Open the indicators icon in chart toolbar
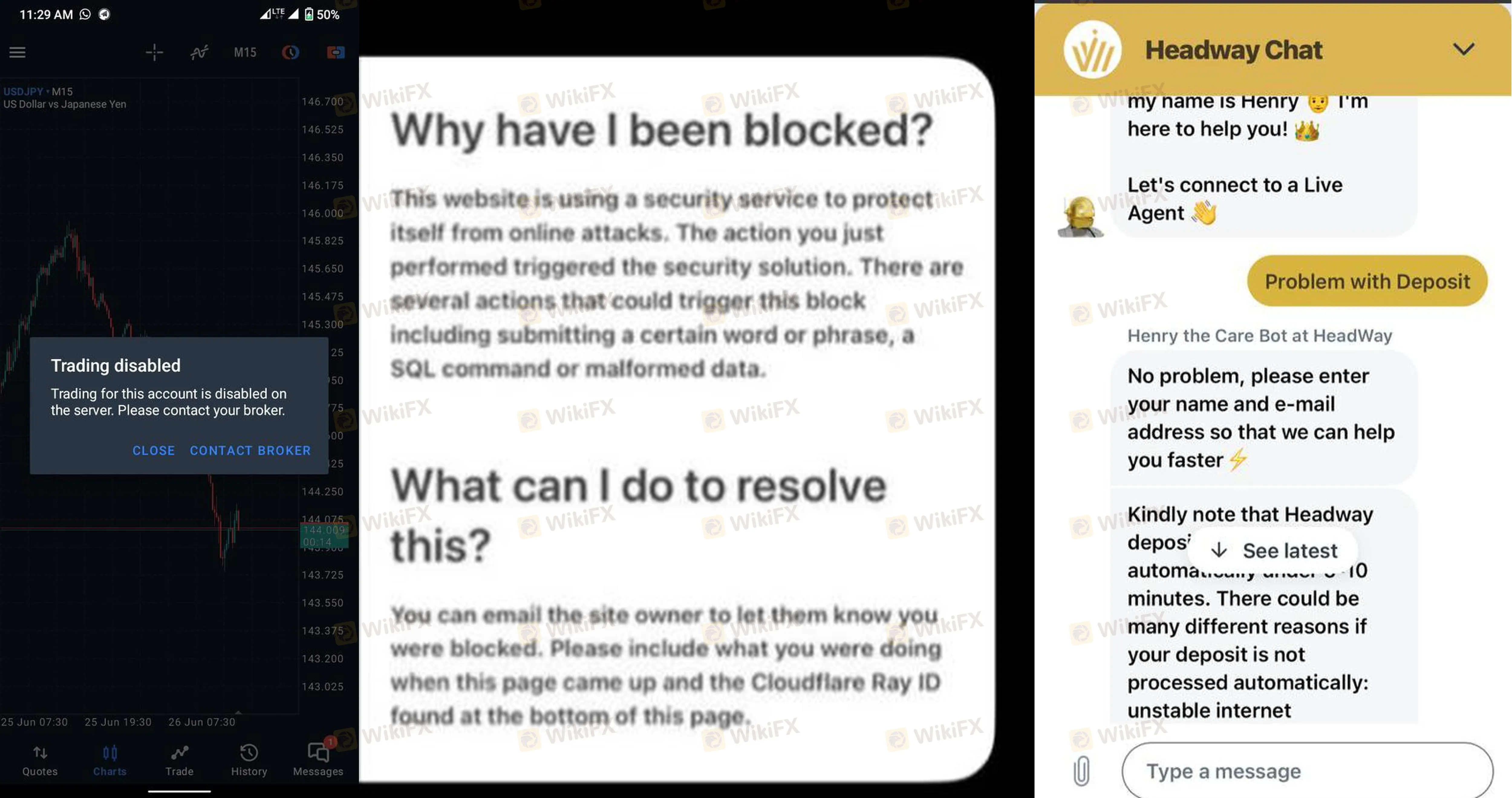 (200, 52)
